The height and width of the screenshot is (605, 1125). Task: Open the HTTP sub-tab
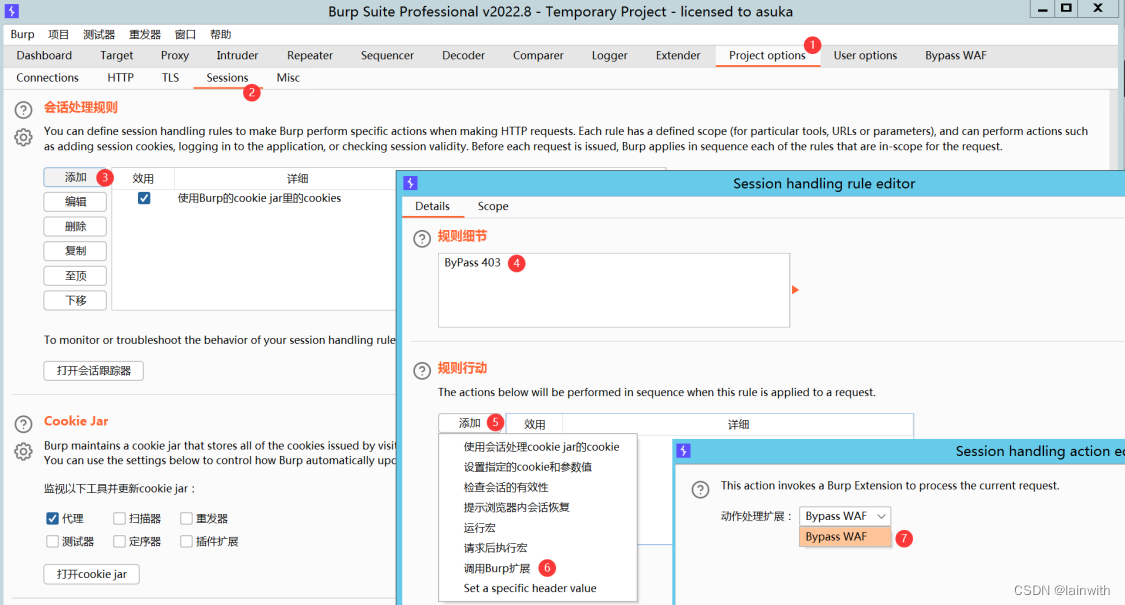pyautogui.click(x=121, y=78)
